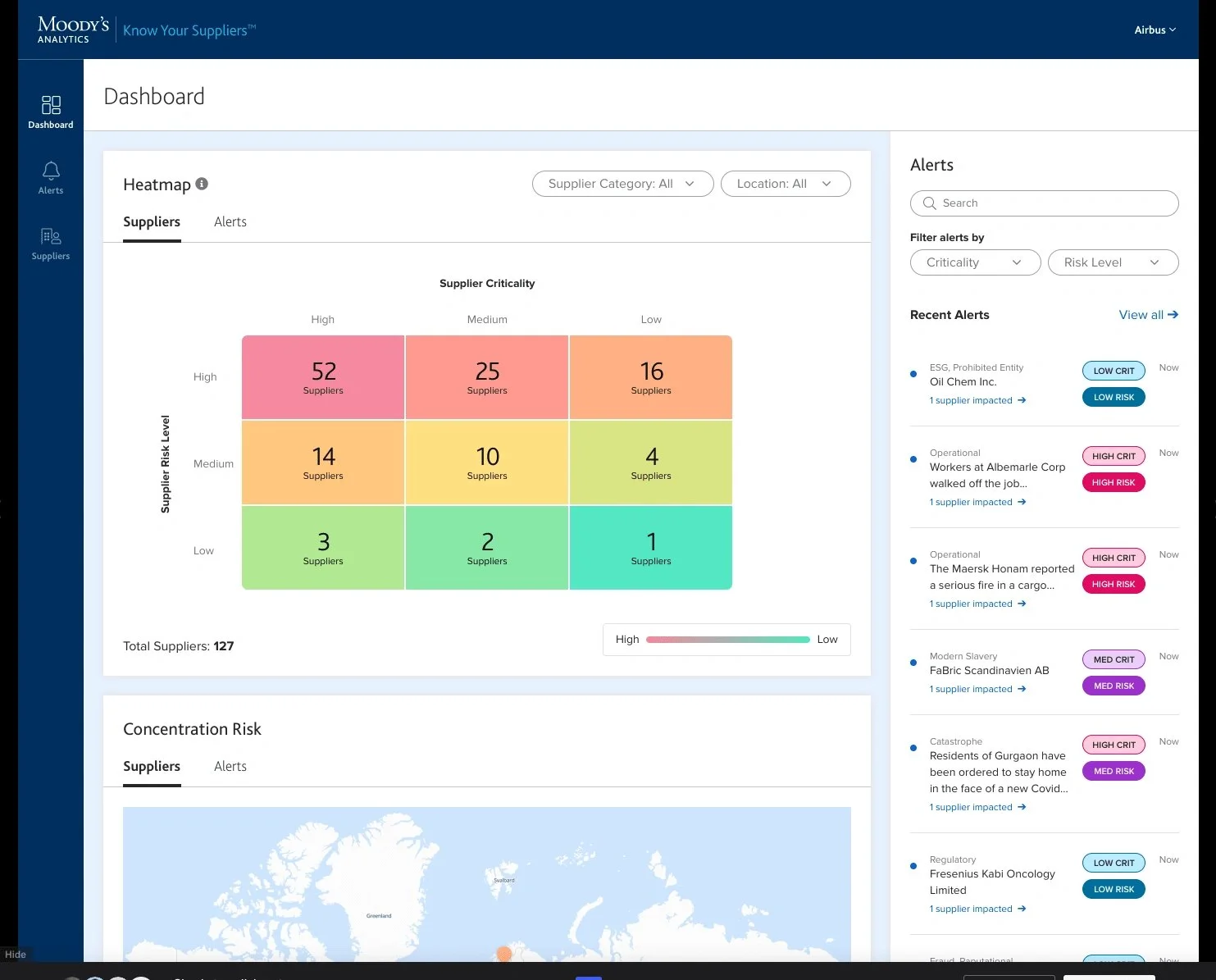
Task: Open the Dashboard sidebar icon
Action: pos(51,105)
